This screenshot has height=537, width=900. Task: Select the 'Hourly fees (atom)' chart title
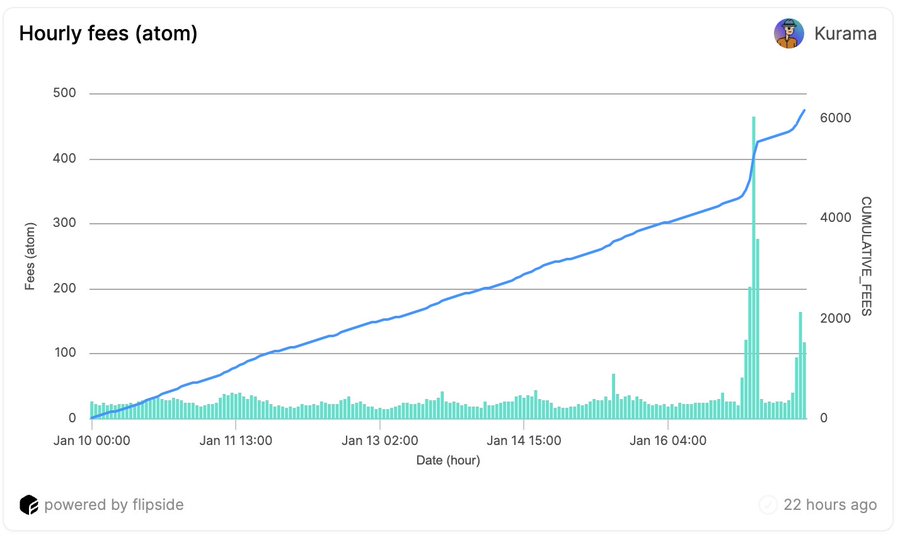(108, 33)
